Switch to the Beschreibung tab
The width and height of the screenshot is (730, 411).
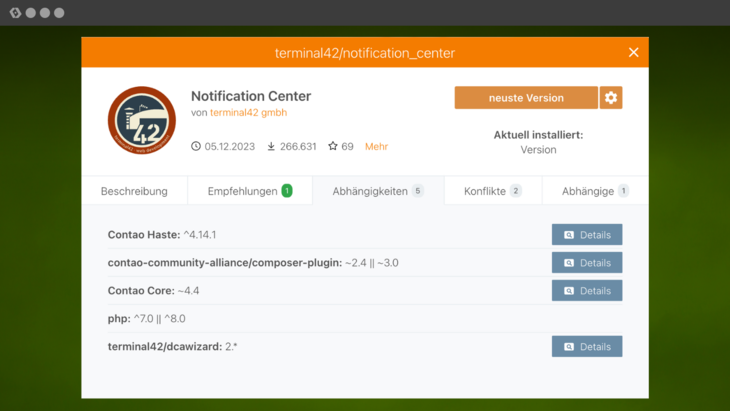[134, 191]
